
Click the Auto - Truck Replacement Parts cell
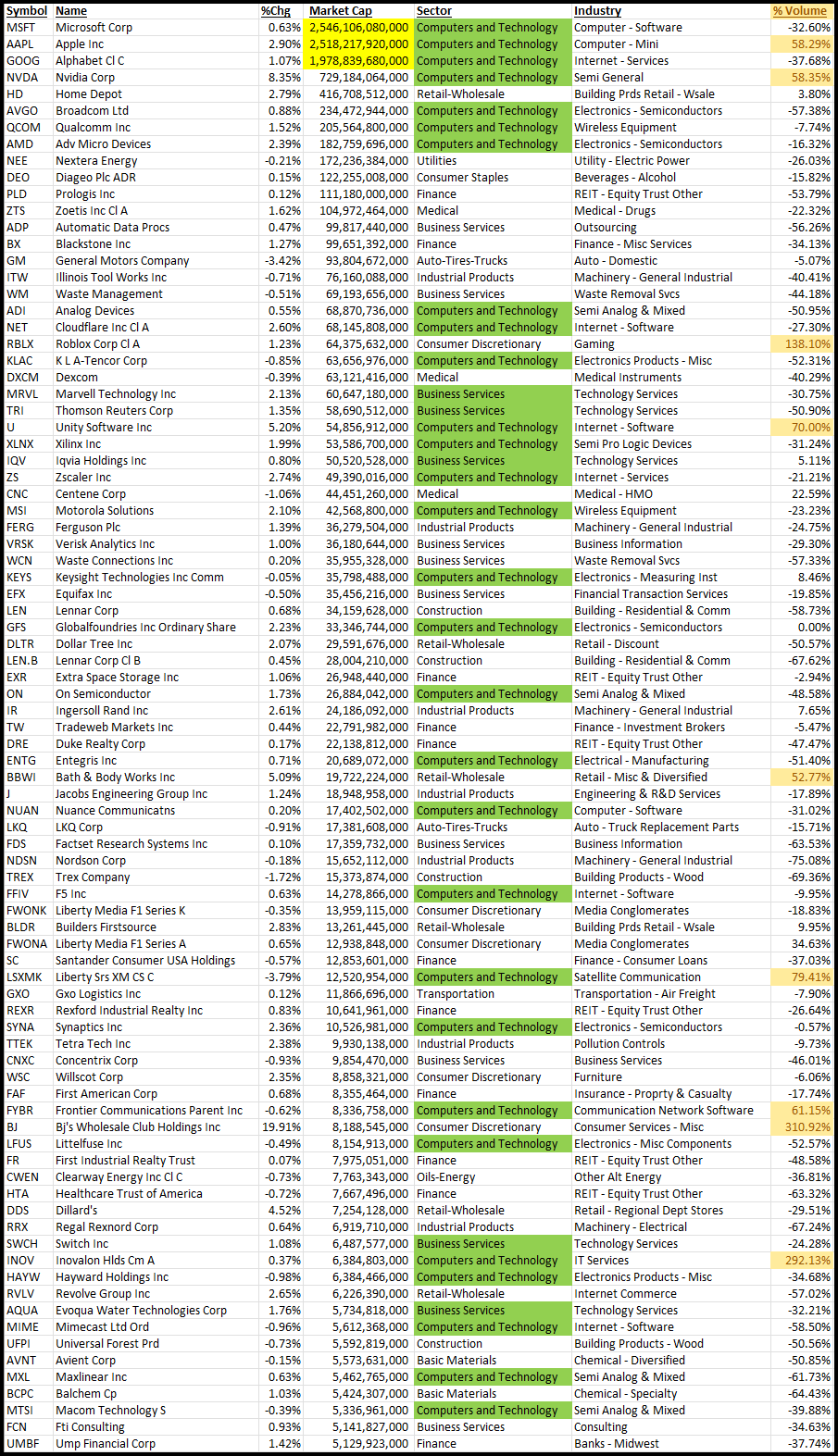[657, 828]
